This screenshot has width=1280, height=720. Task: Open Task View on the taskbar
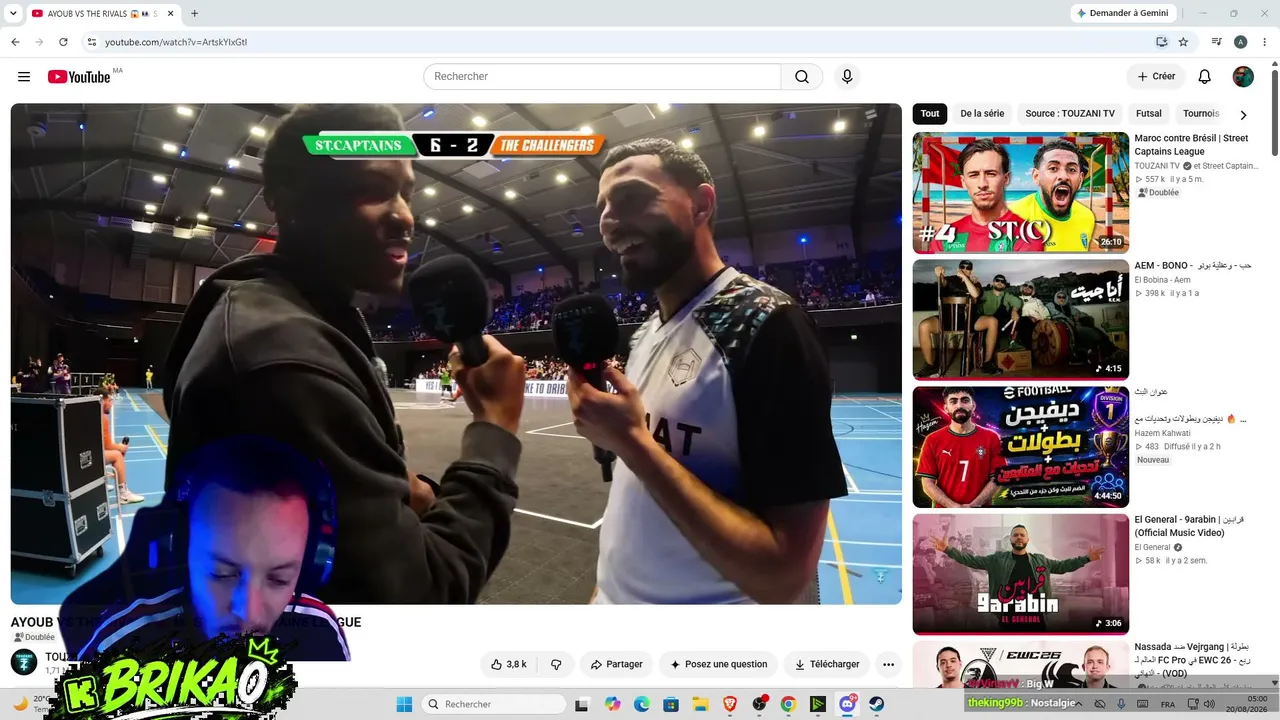(x=584, y=704)
